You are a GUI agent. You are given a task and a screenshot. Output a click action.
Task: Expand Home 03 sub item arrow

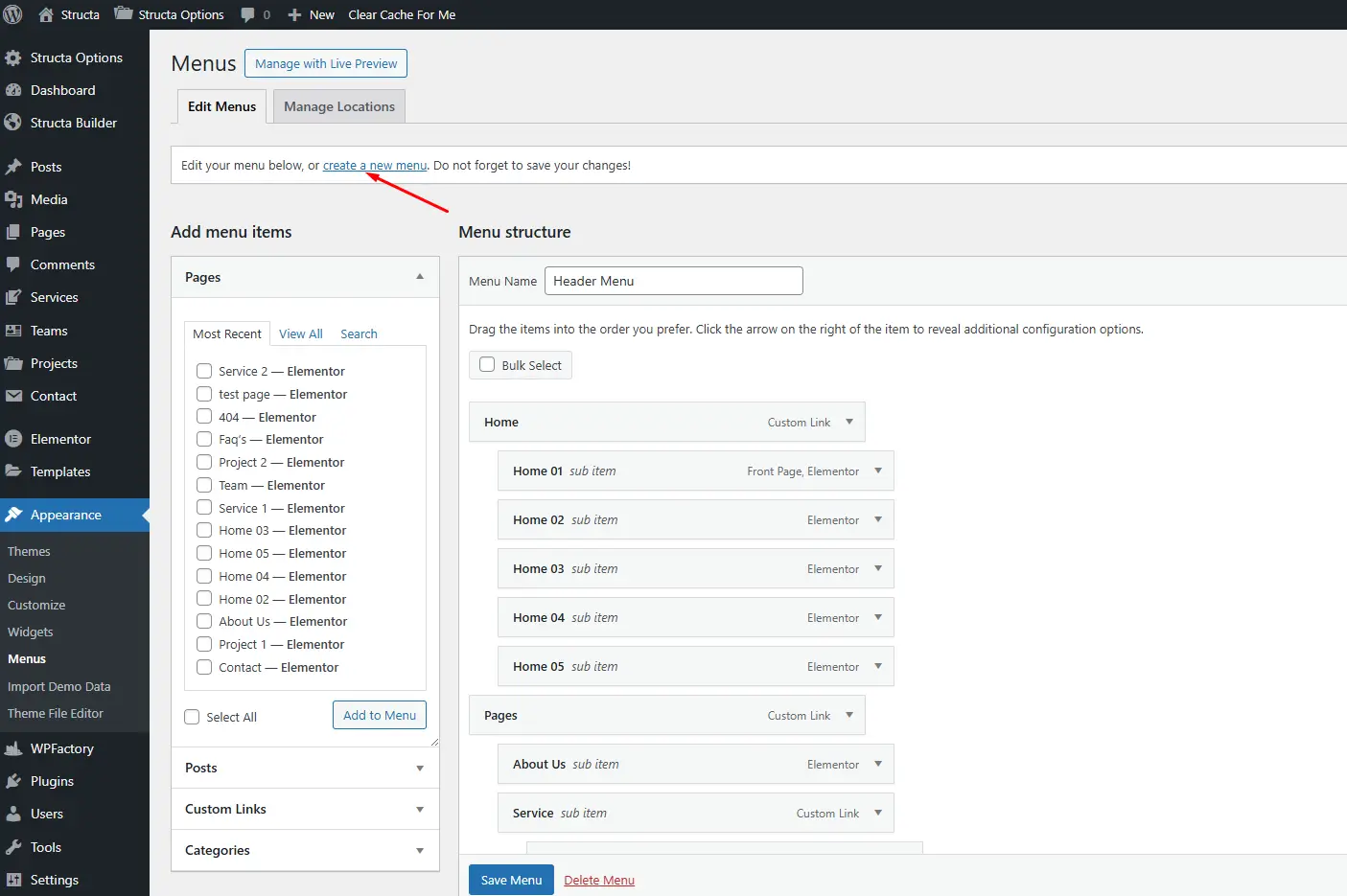[878, 568]
